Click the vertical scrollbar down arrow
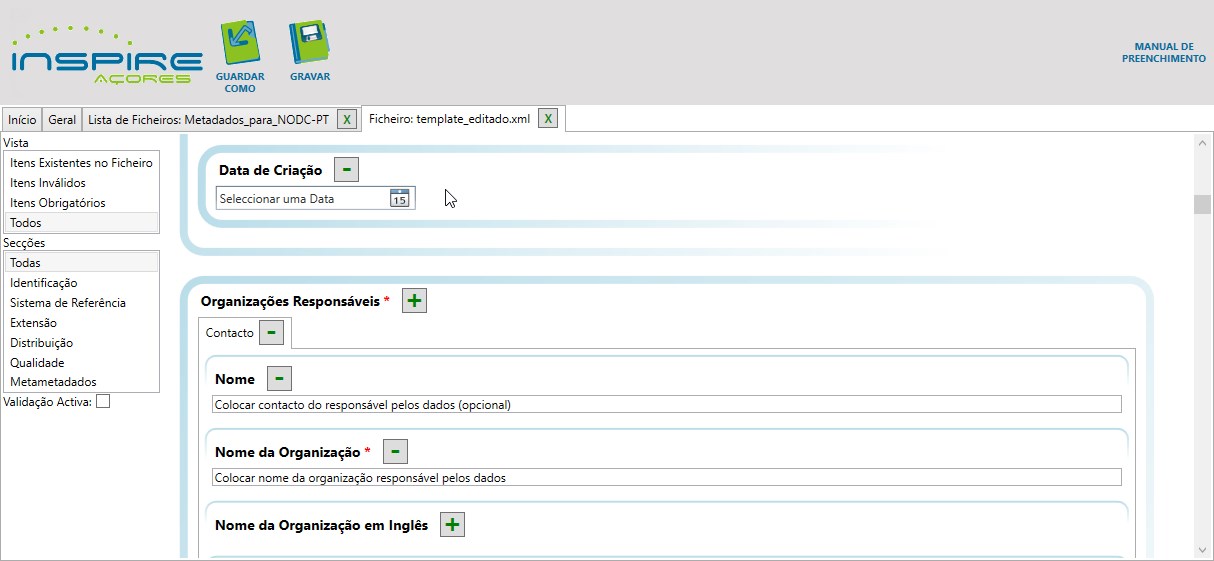 pos(1202,549)
